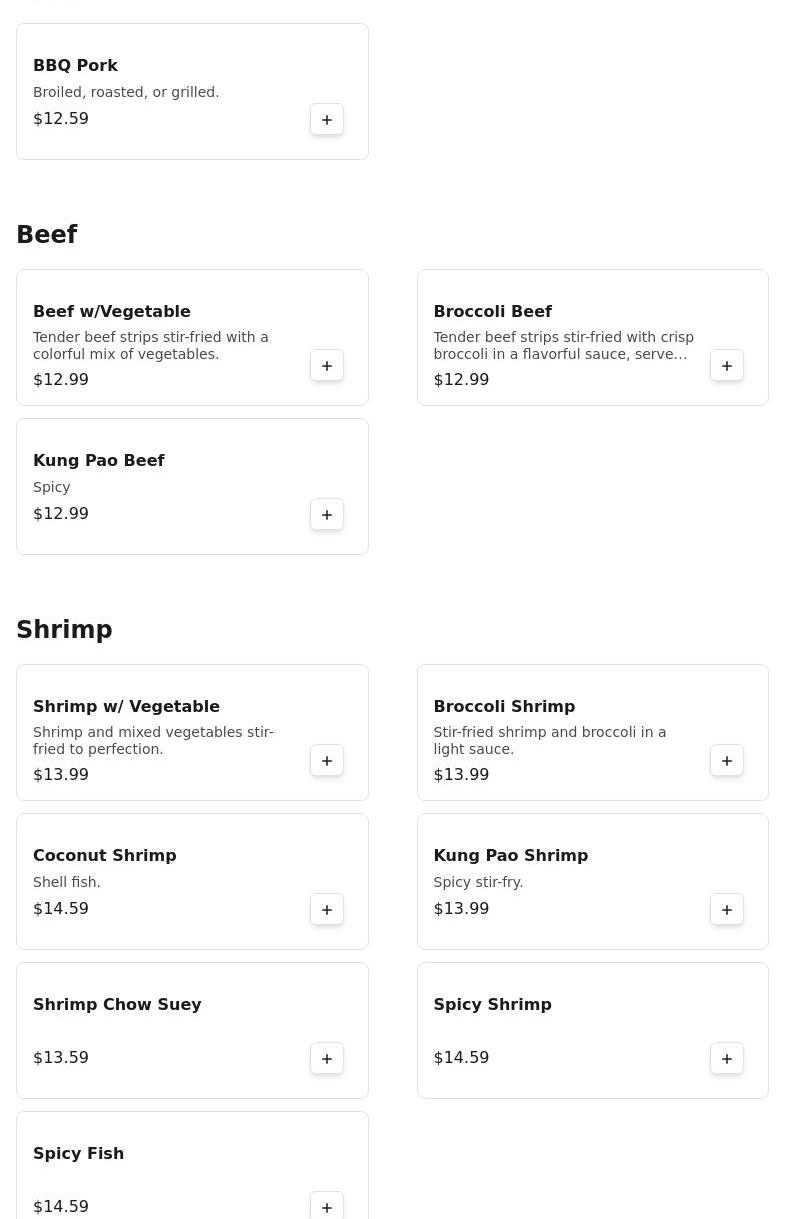Viewport: 785px width, 1219px height.
Task: Add Shrimp w/ Vegetable using its plus icon
Action: [327, 761]
